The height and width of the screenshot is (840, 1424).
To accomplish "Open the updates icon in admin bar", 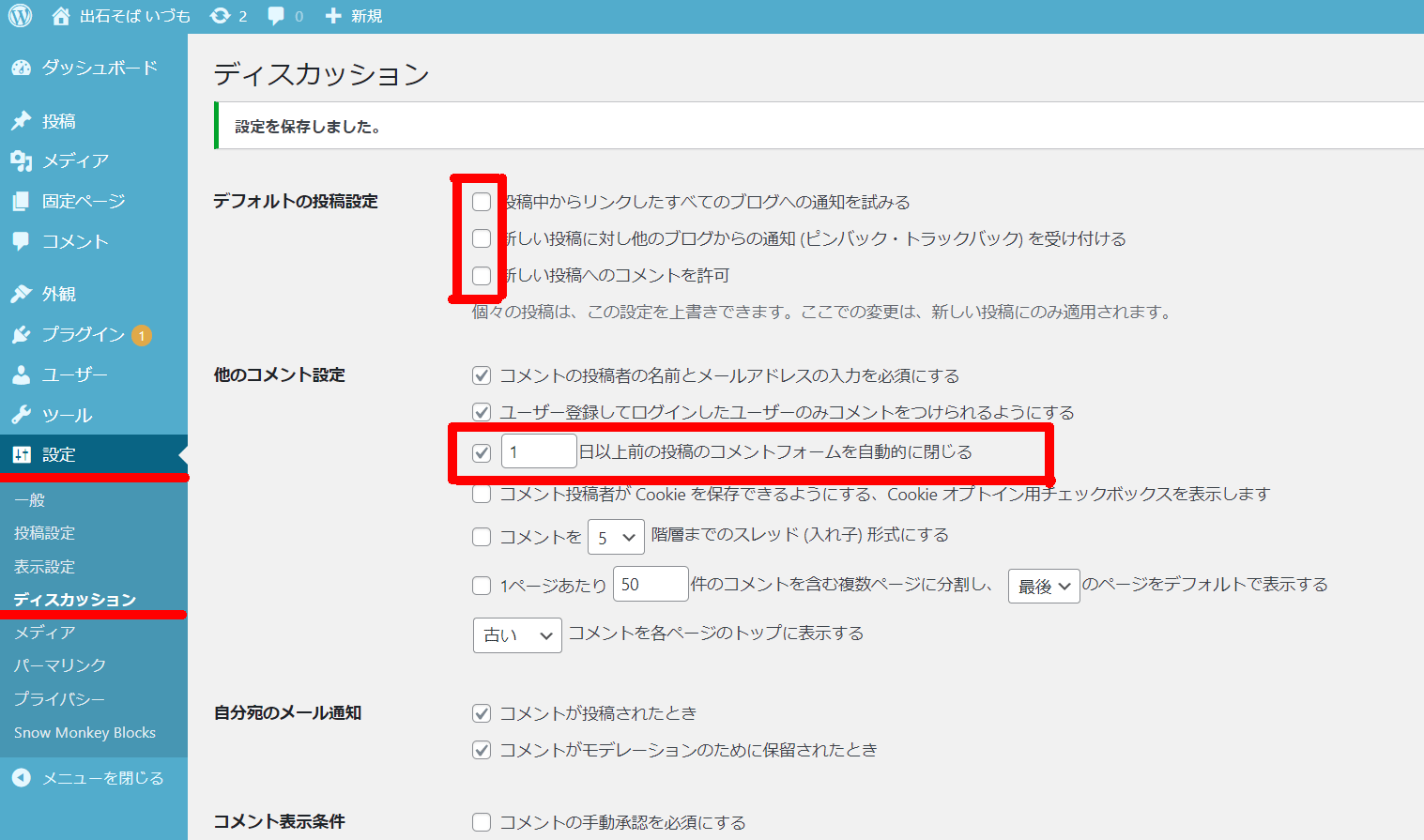I will 221,16.
